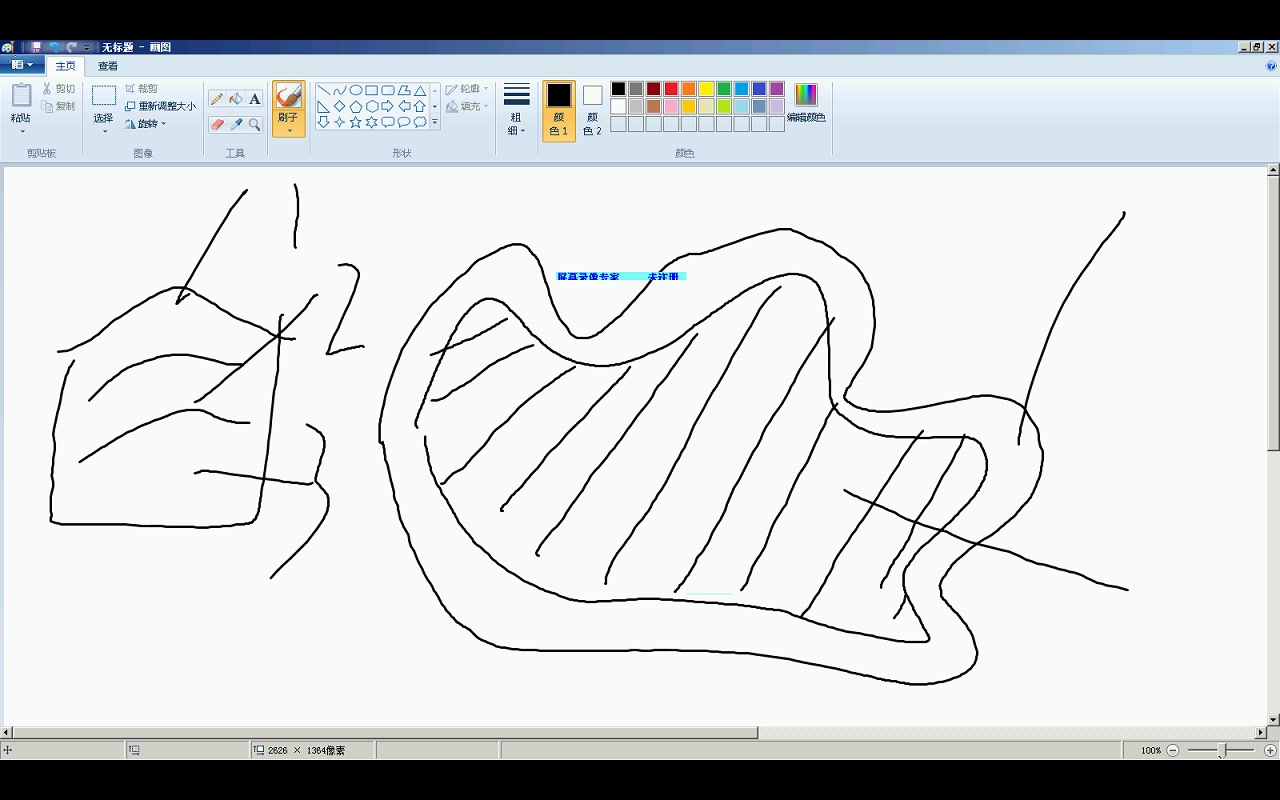
Task: Select the Fill with color (bucket) tool
Action: (x=236, y=98)
